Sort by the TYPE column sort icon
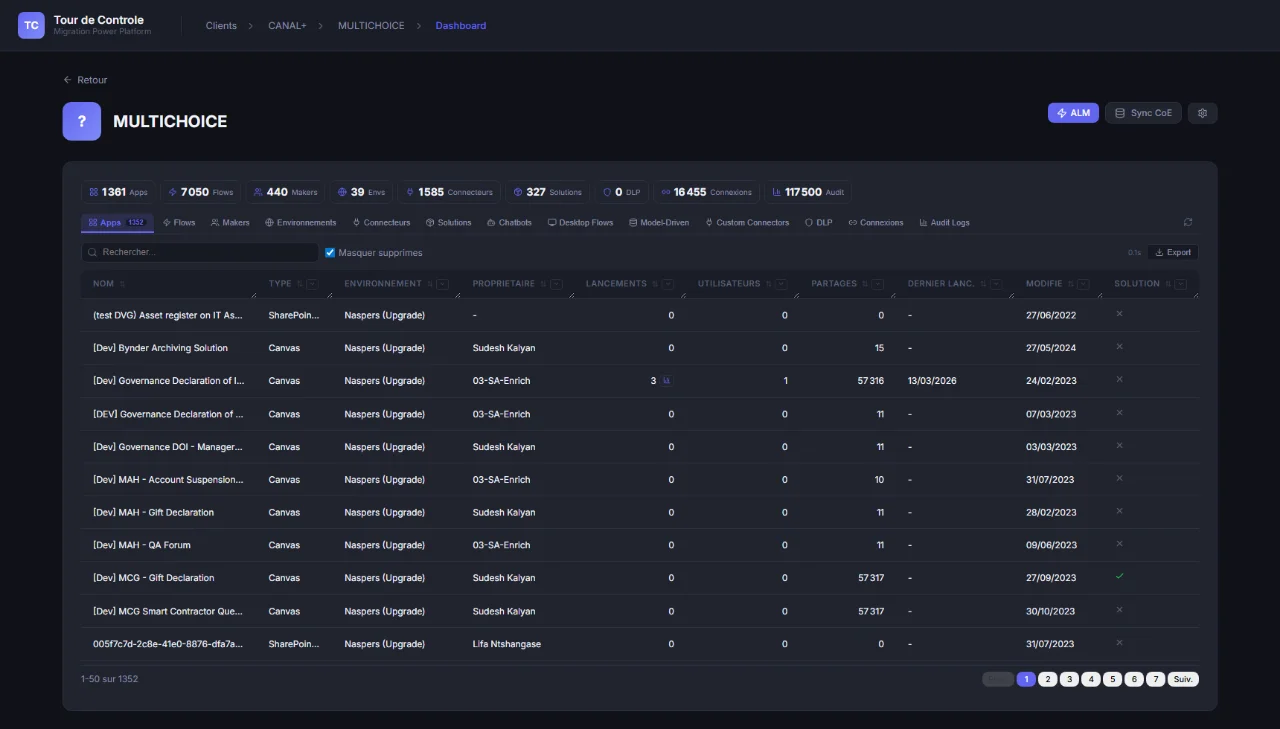1280x729 pixels. coord(299,284)
